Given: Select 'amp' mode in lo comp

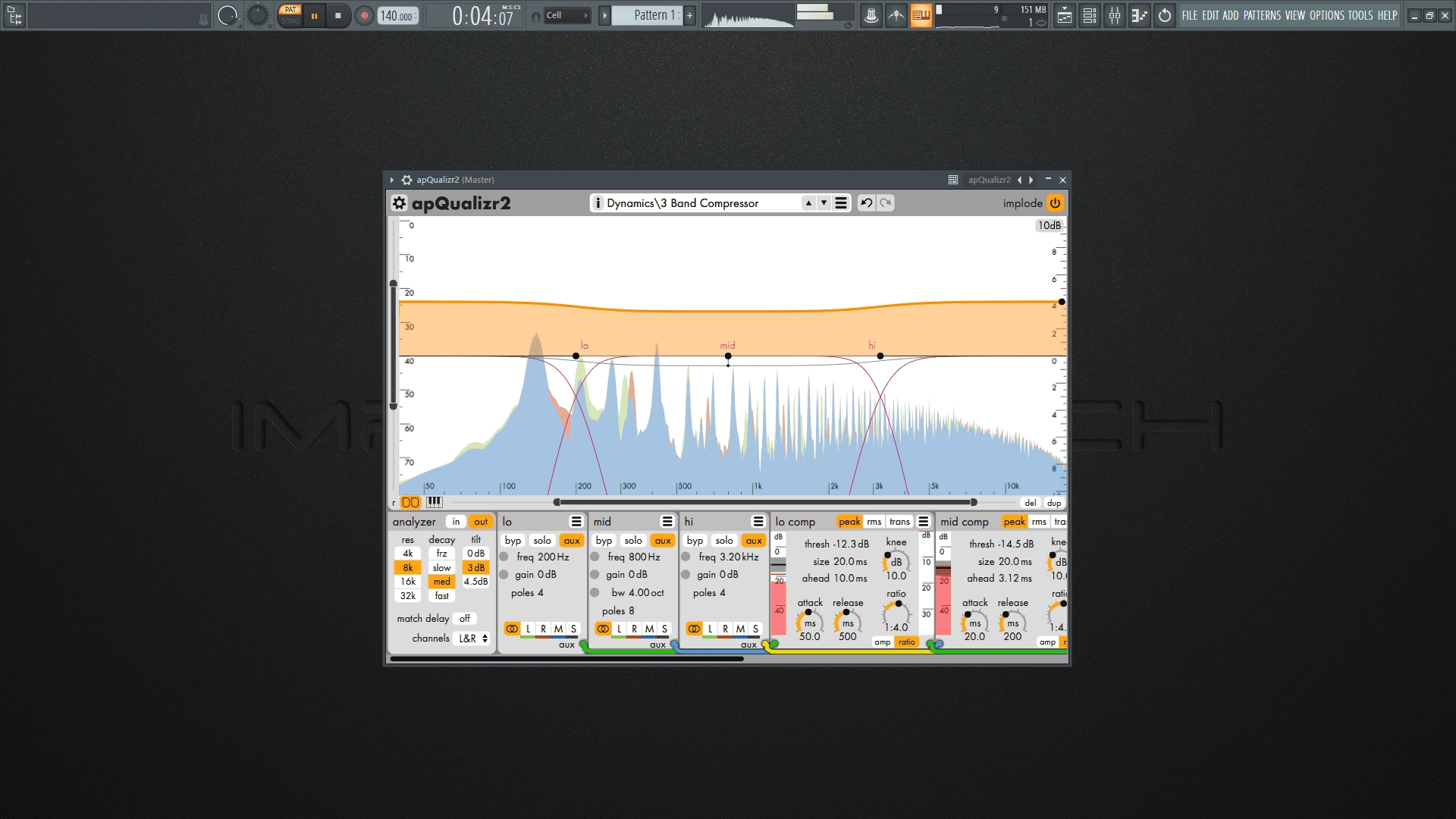Looking at the screenshot, I should 882,642.
